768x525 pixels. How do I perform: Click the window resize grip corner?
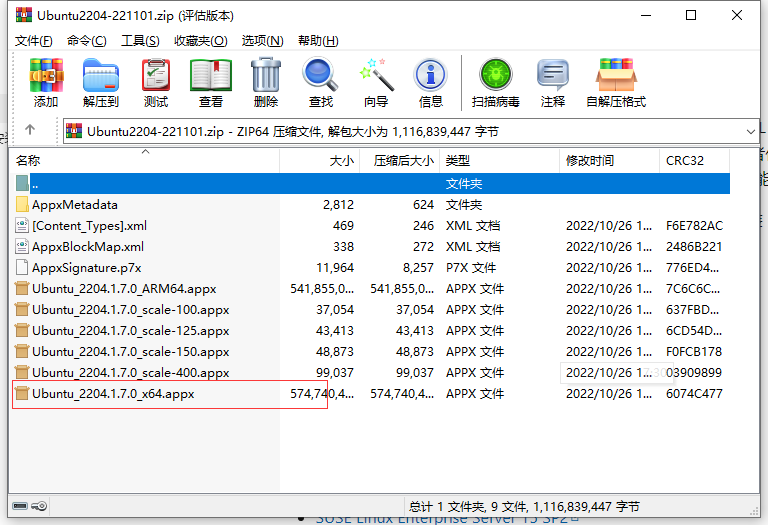[x=754, y=511]
